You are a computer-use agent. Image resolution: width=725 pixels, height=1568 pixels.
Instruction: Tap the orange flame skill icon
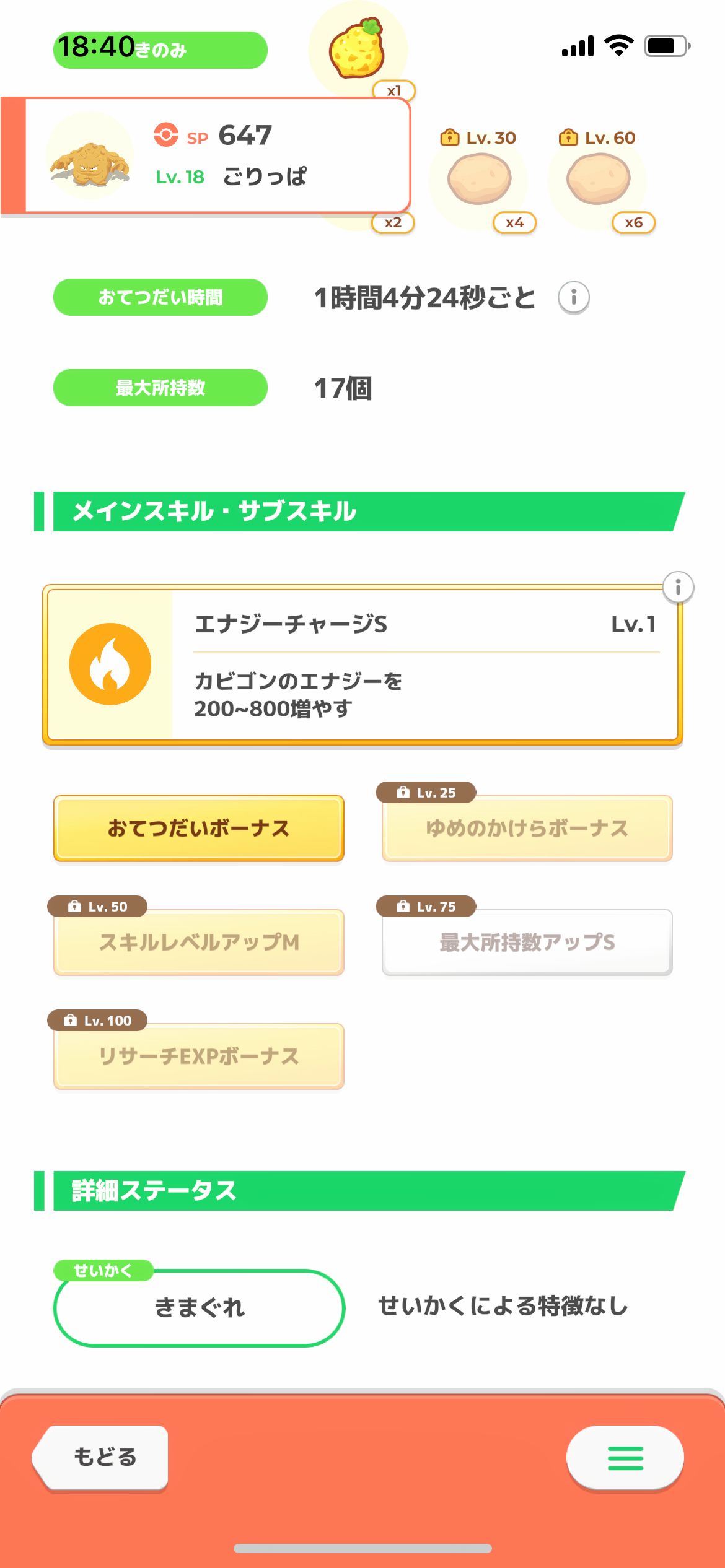point(110,664)
